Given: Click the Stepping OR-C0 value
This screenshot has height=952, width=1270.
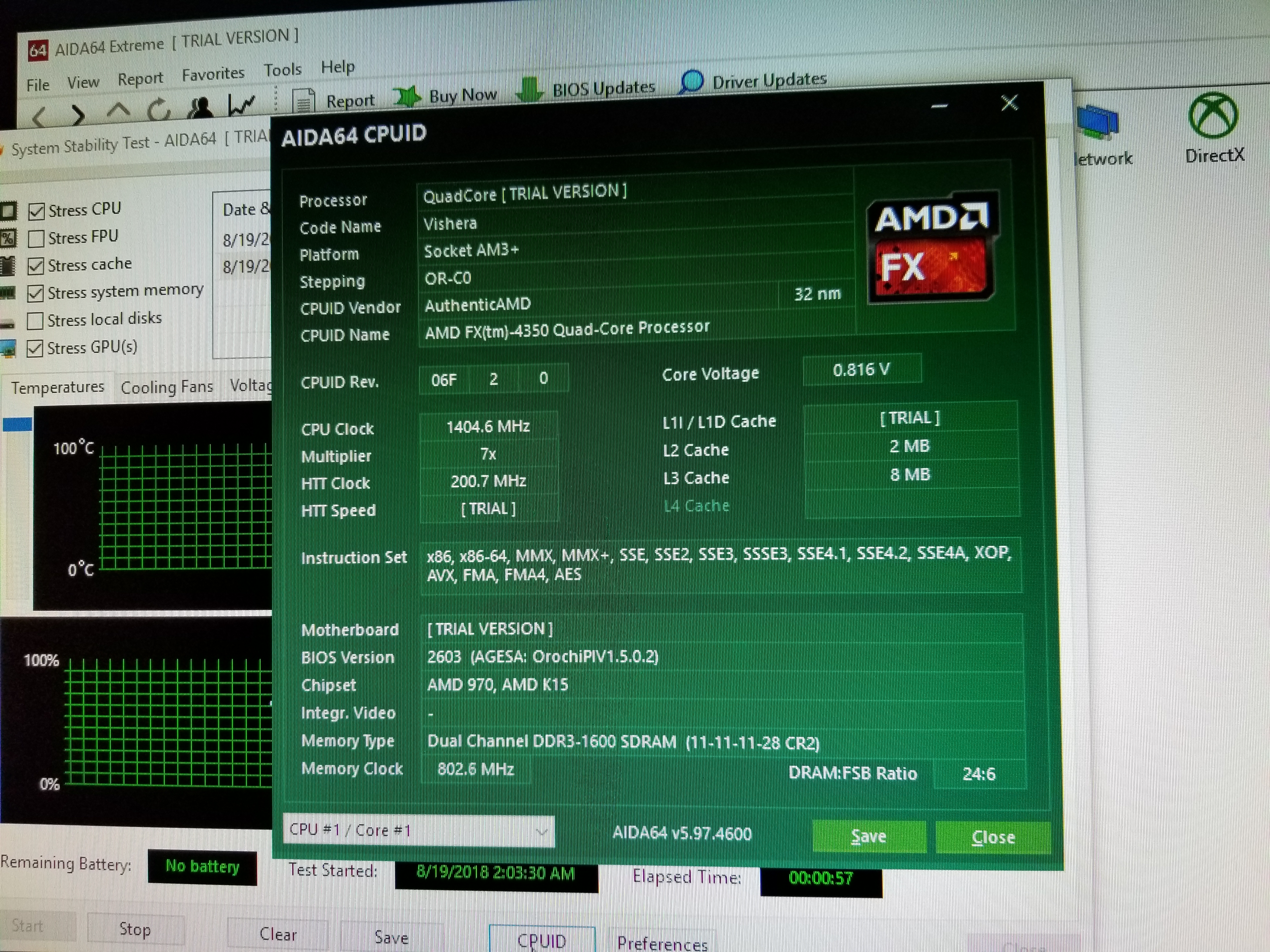Looking at the screenshot, I should [x=448, y=278].
